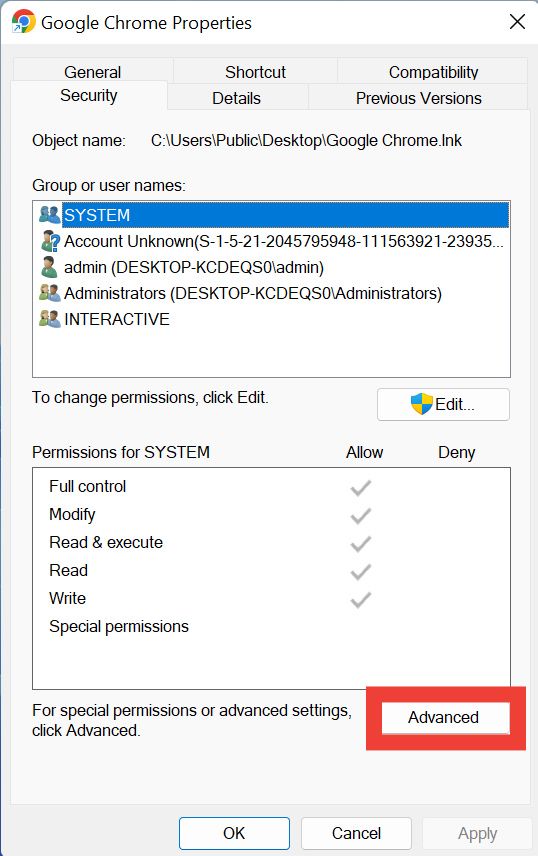Click the INTERACTIVE group icon

pos(50,318)
